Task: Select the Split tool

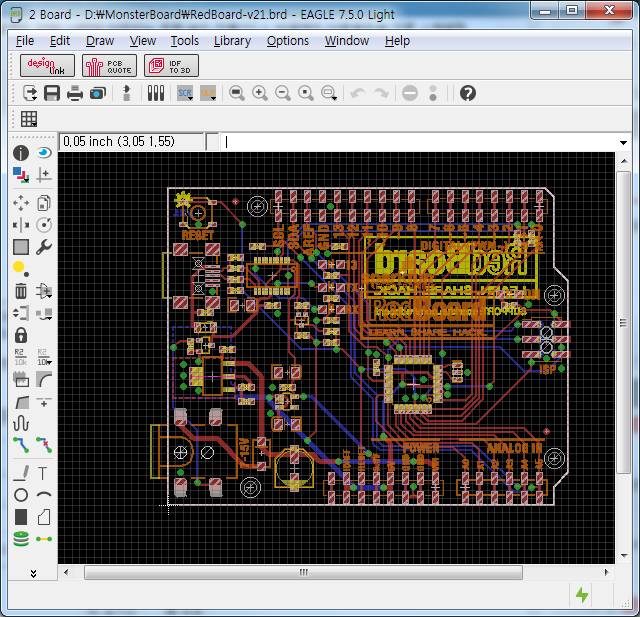Action: [x=21, y=402]
